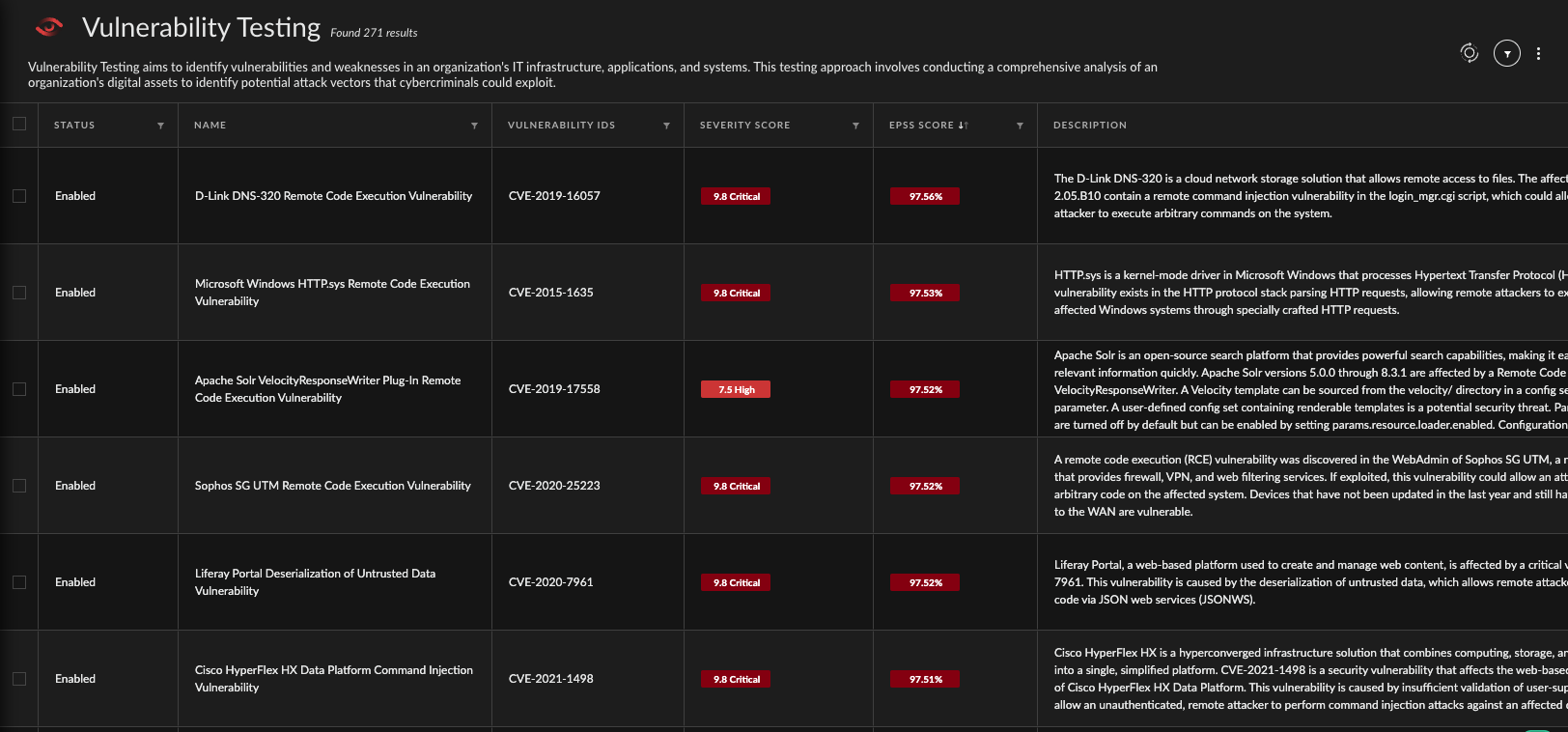Toggle the EPSS Score sort arrow
The image size is (1568, 732).
click(x=963, y=126)
